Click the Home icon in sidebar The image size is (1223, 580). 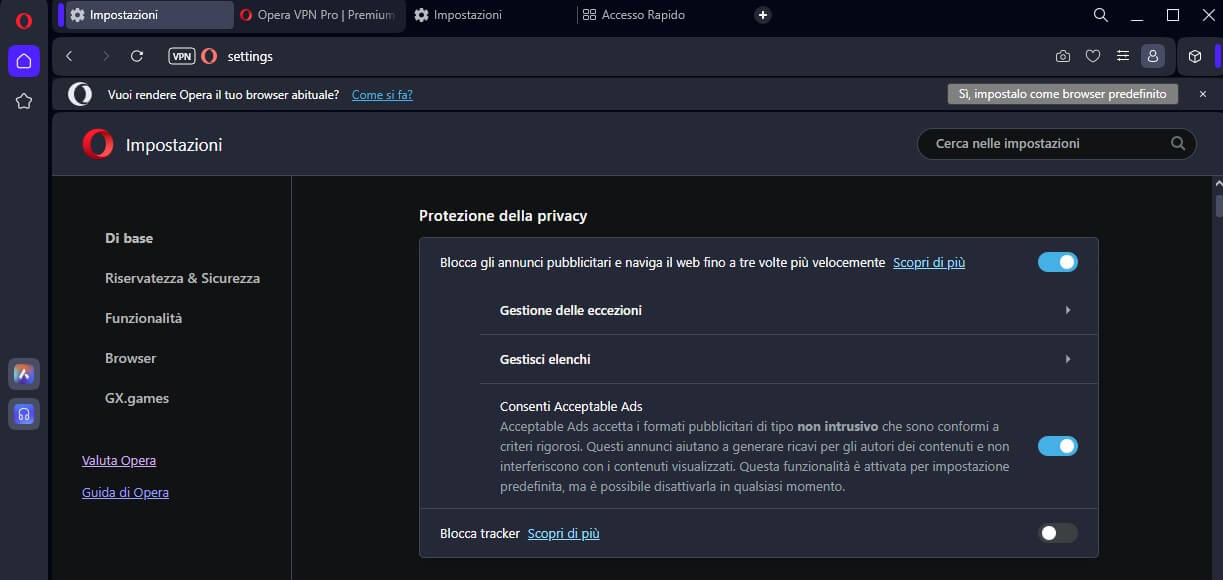click(x=24, y=61)
